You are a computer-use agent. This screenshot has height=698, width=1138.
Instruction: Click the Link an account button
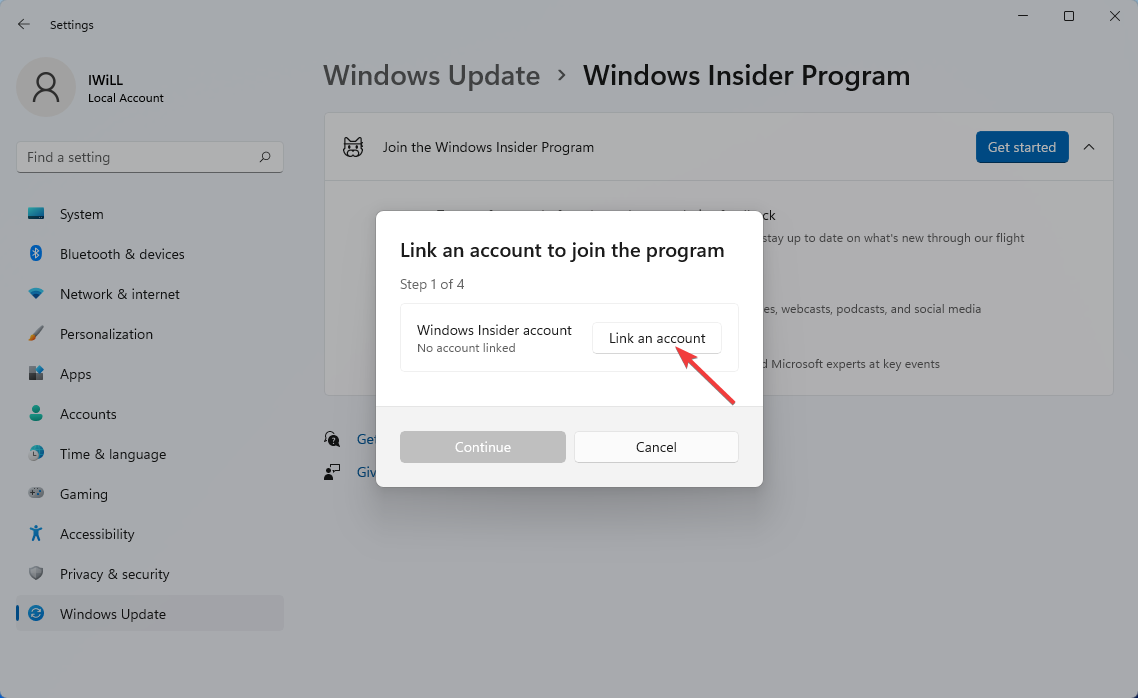(657, 338)
